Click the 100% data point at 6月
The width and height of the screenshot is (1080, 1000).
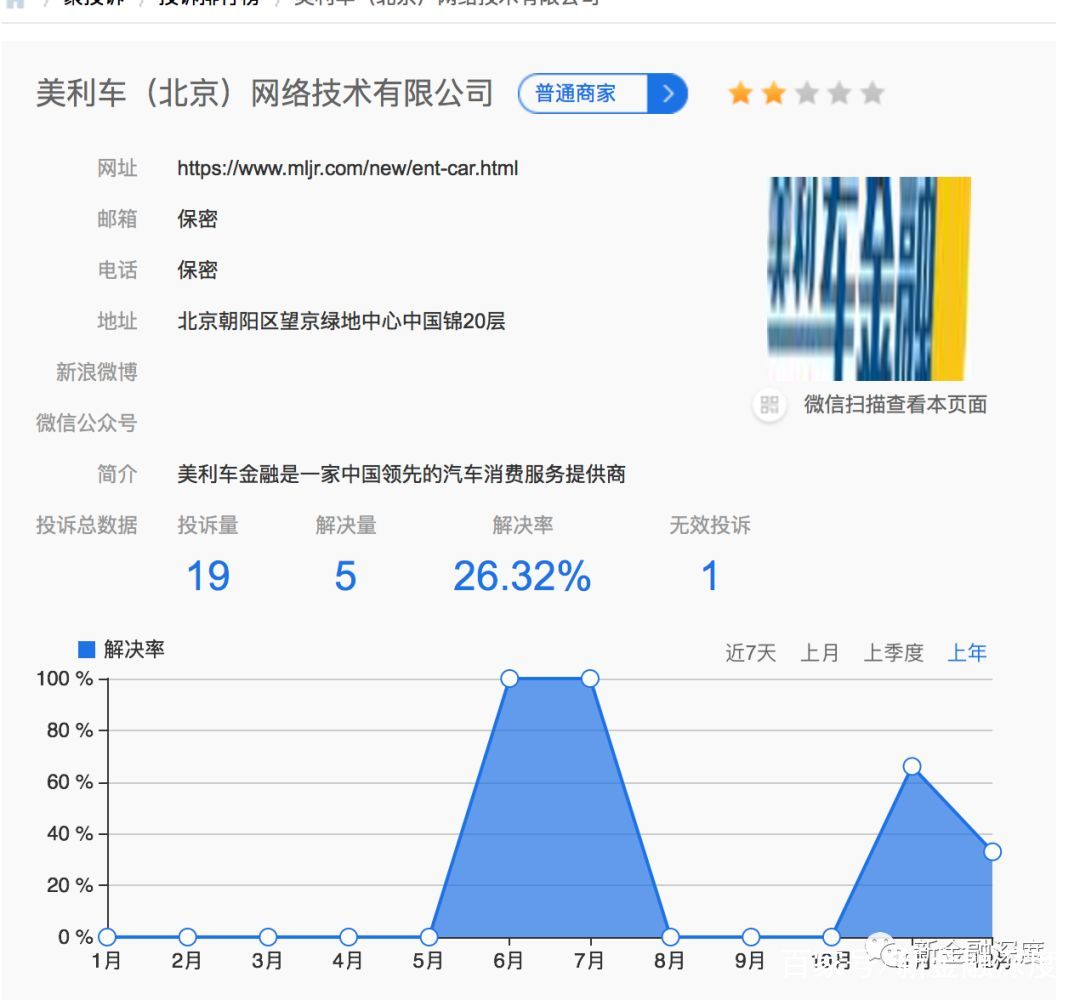[x=509, y=677]
